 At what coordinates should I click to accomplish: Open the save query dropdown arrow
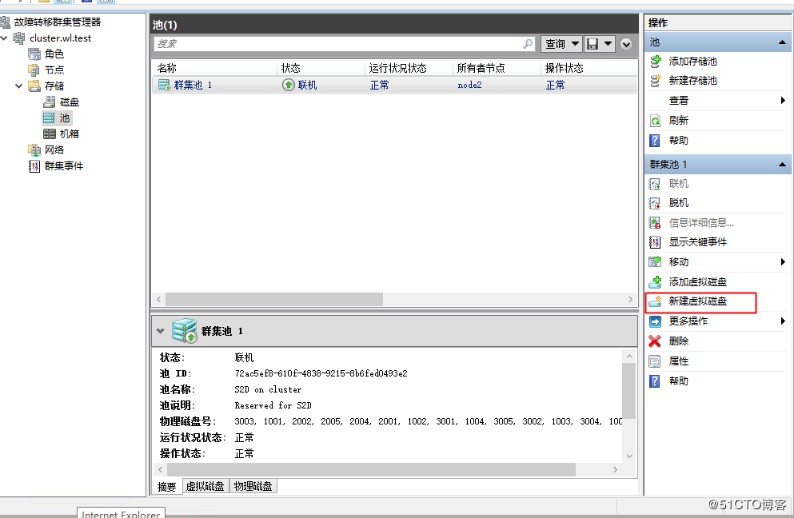[608, 44]
